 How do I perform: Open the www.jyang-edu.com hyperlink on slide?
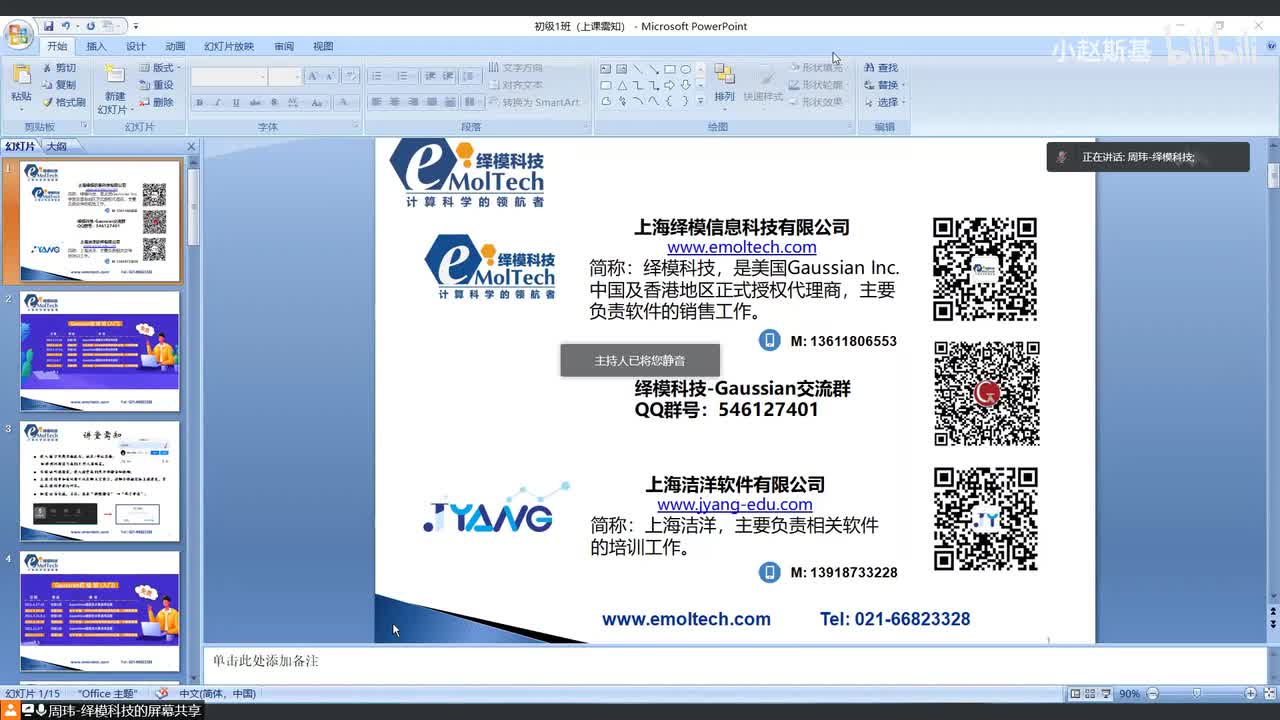pyautogui.click(x=735, y=504)
